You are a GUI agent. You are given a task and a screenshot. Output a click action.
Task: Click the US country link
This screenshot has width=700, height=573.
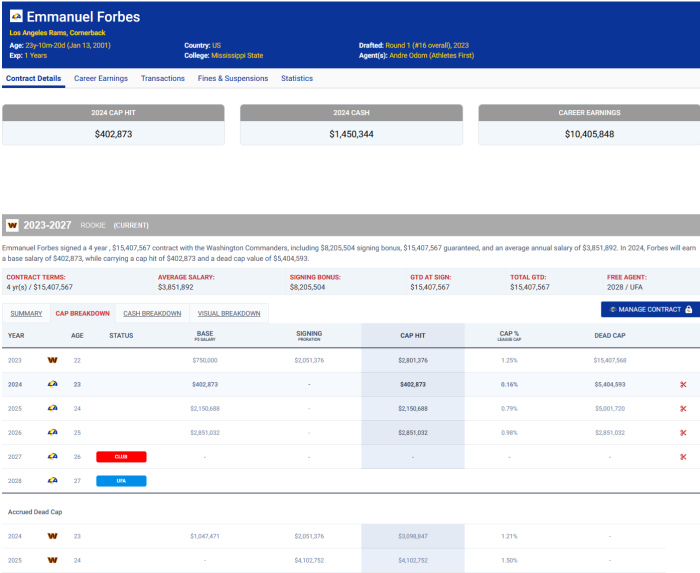217,45
